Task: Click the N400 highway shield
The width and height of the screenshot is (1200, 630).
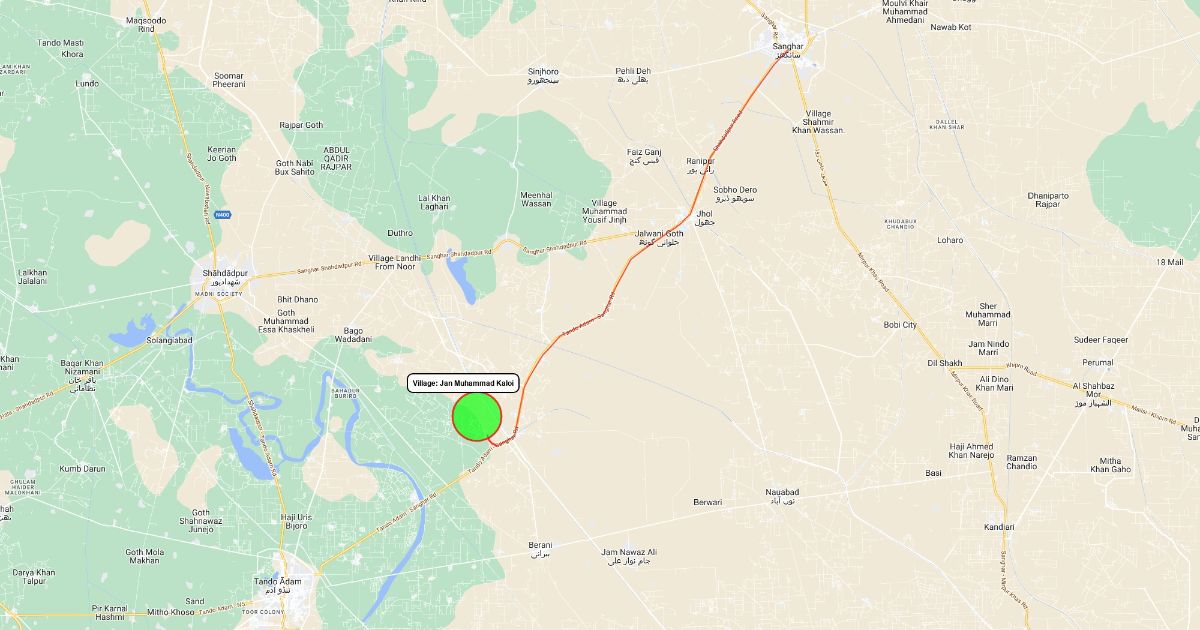Action: [x=222, y=214]
